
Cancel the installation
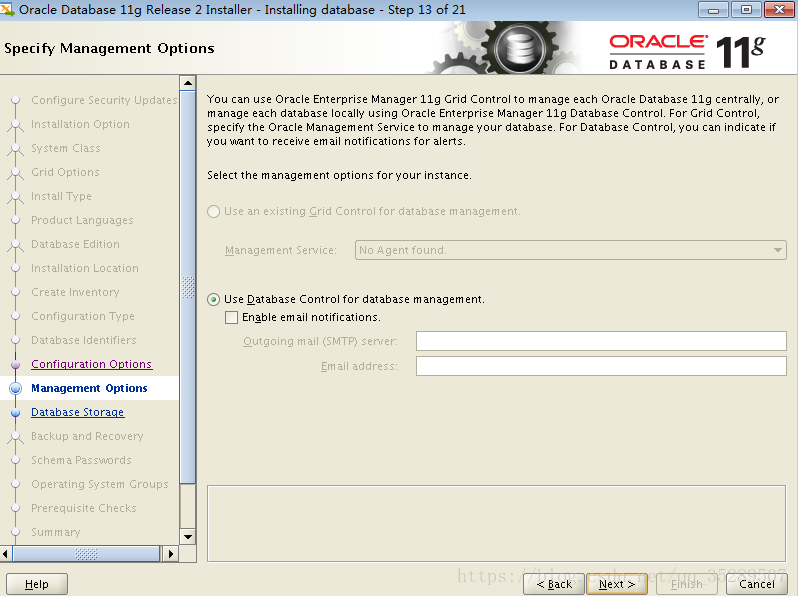(757, 584)
